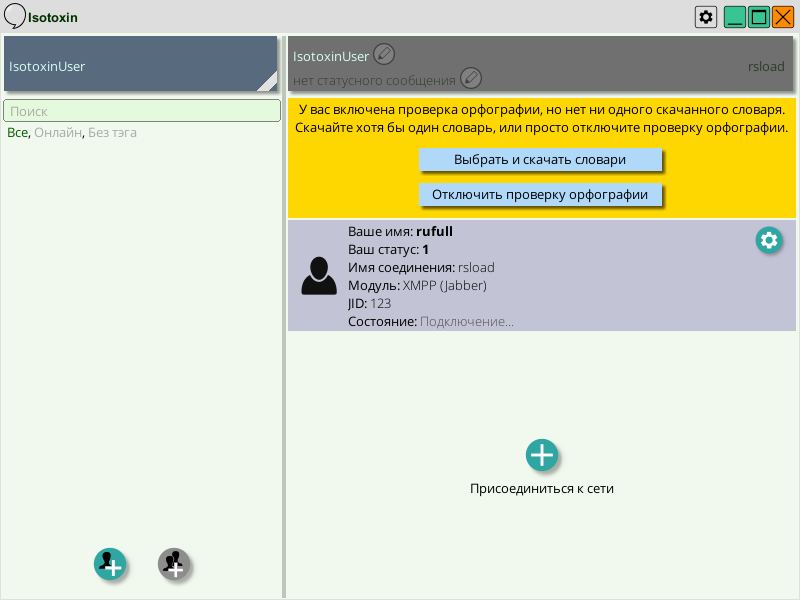Select the "Онлайн" contact filter
The height and width of the screenshot is (600, 800).
click(58, 133)
